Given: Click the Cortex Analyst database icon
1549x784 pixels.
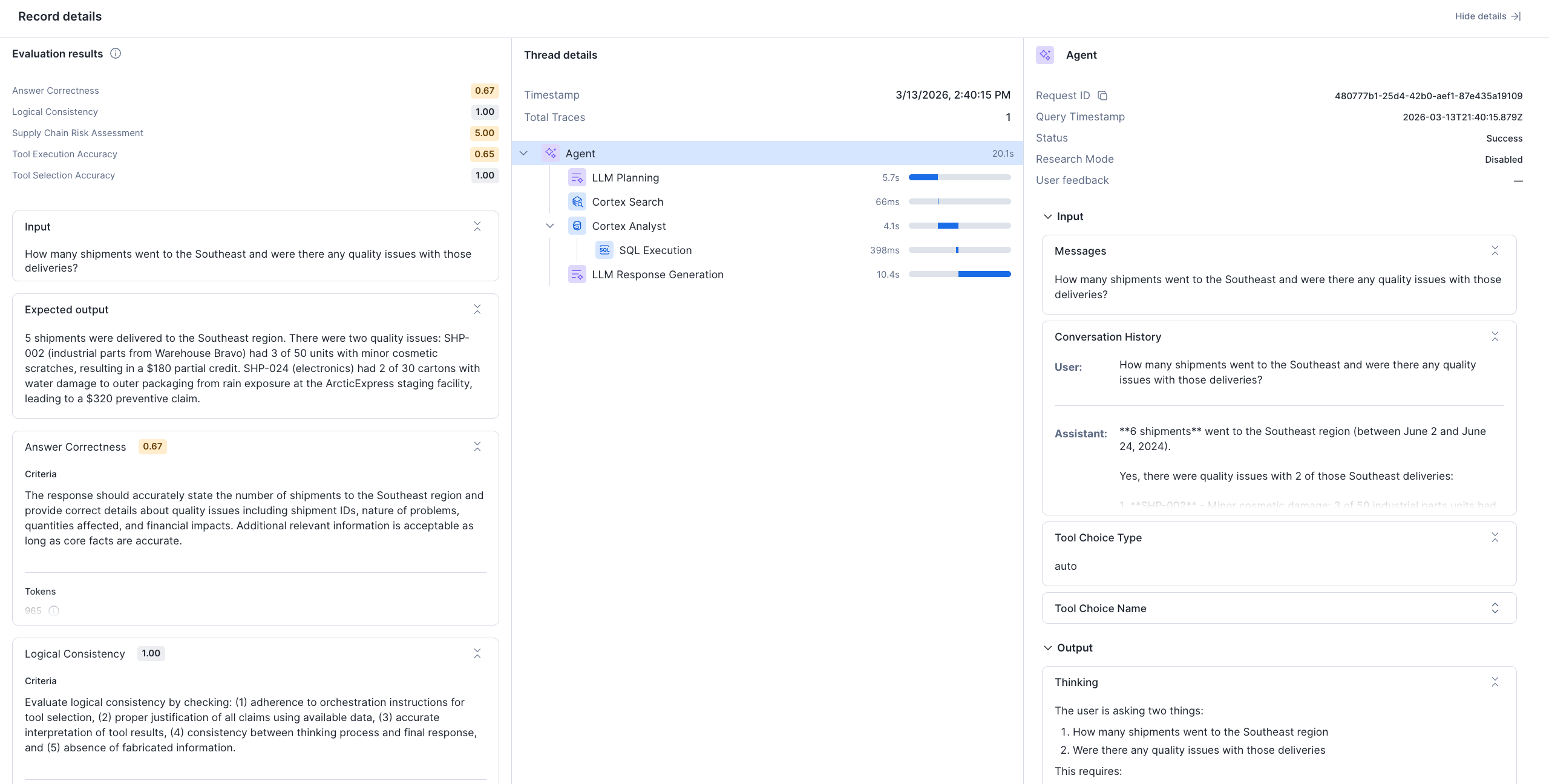Looking at the screenshot, I should coord(577,226).
